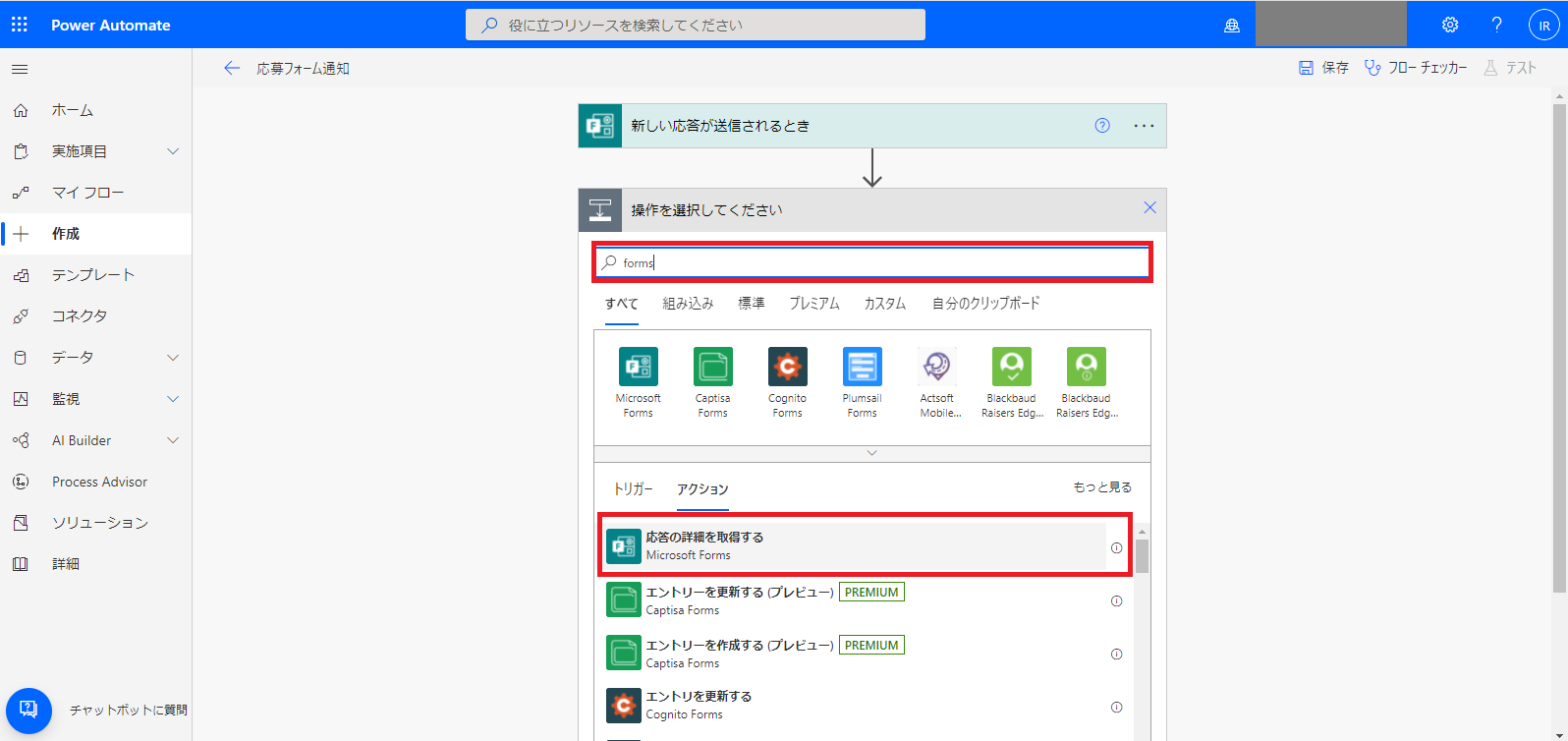Viewport: 1568px width, 741px height.
Task: Show info for 応答の詳細を取得する action
Action: click(x=1116, y=548)
